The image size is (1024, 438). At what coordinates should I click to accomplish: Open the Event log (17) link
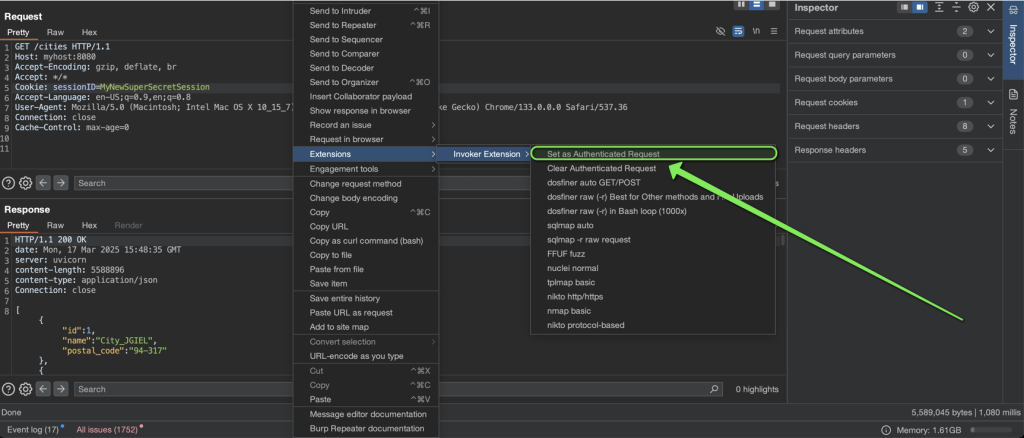pos(33,430)
